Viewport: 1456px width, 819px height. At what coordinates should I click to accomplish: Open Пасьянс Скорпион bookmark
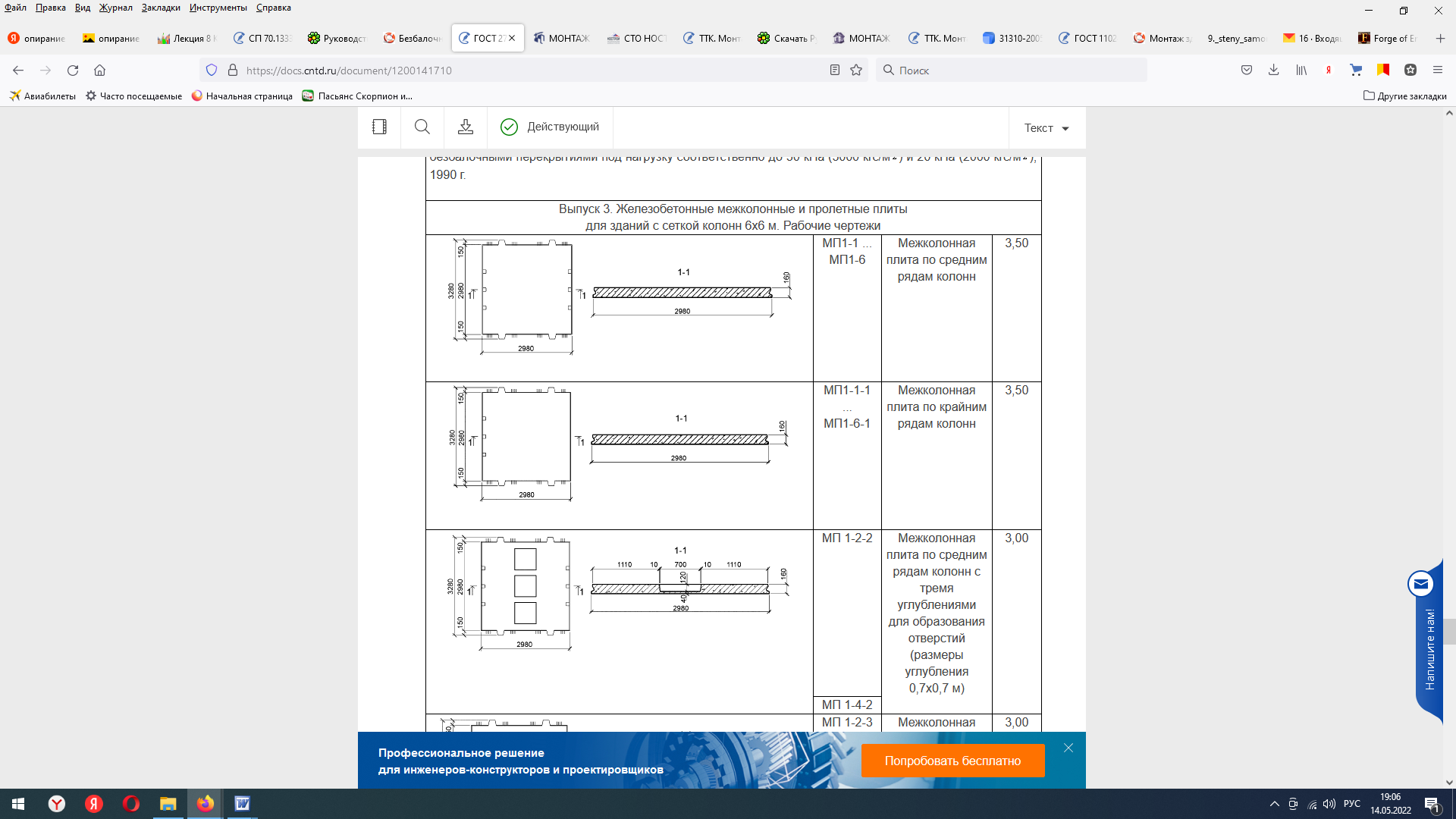pos(357,96)
